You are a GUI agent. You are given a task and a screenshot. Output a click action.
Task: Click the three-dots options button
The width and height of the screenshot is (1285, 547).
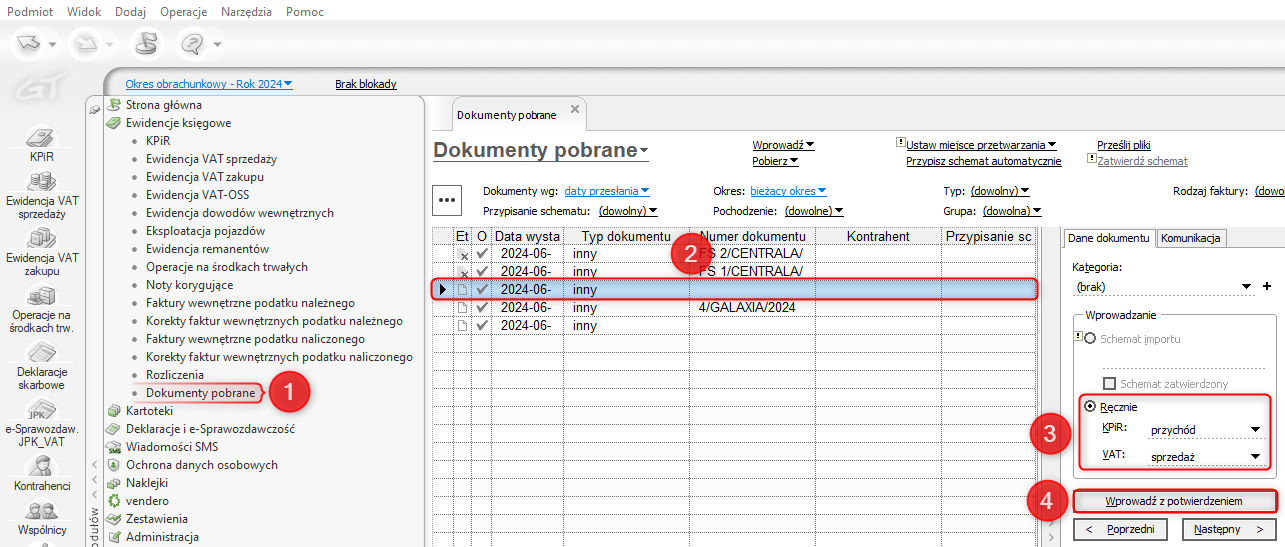click(446, 200)
